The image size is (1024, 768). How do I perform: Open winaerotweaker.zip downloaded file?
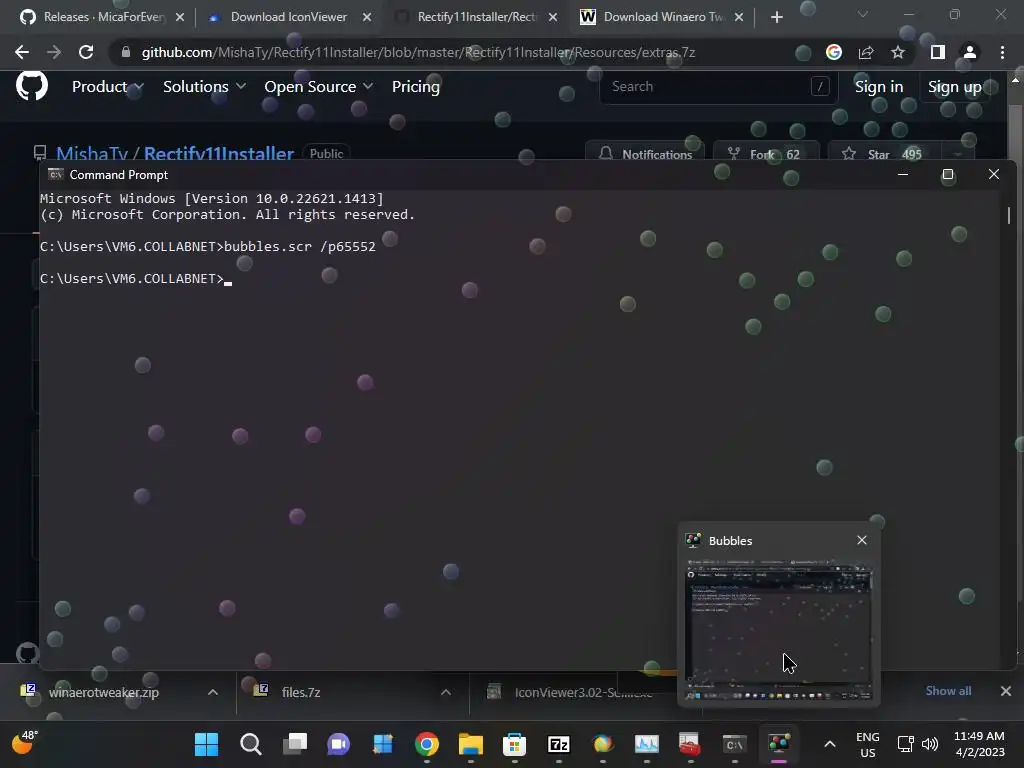103,692
